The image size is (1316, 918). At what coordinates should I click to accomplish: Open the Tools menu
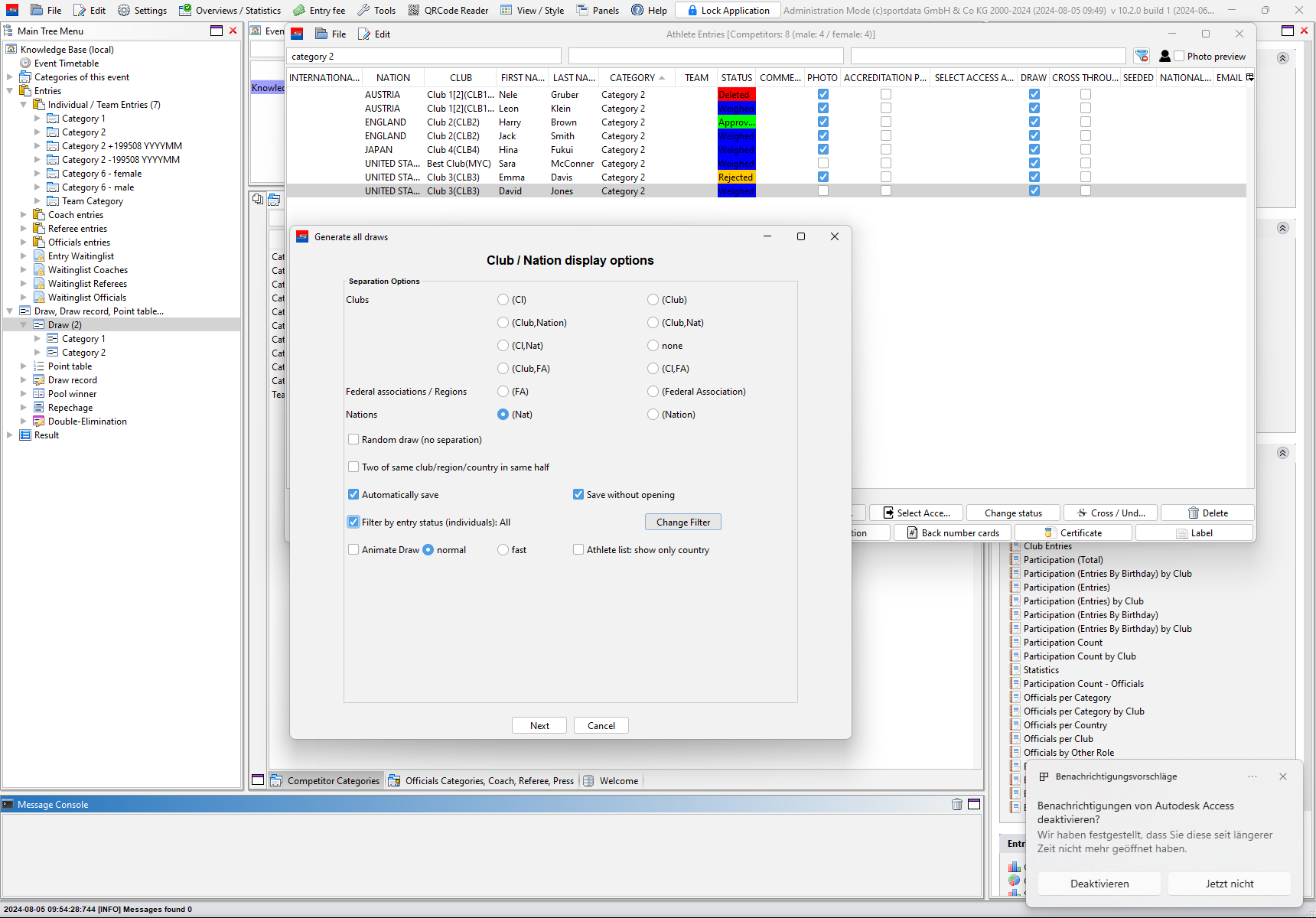376,10
